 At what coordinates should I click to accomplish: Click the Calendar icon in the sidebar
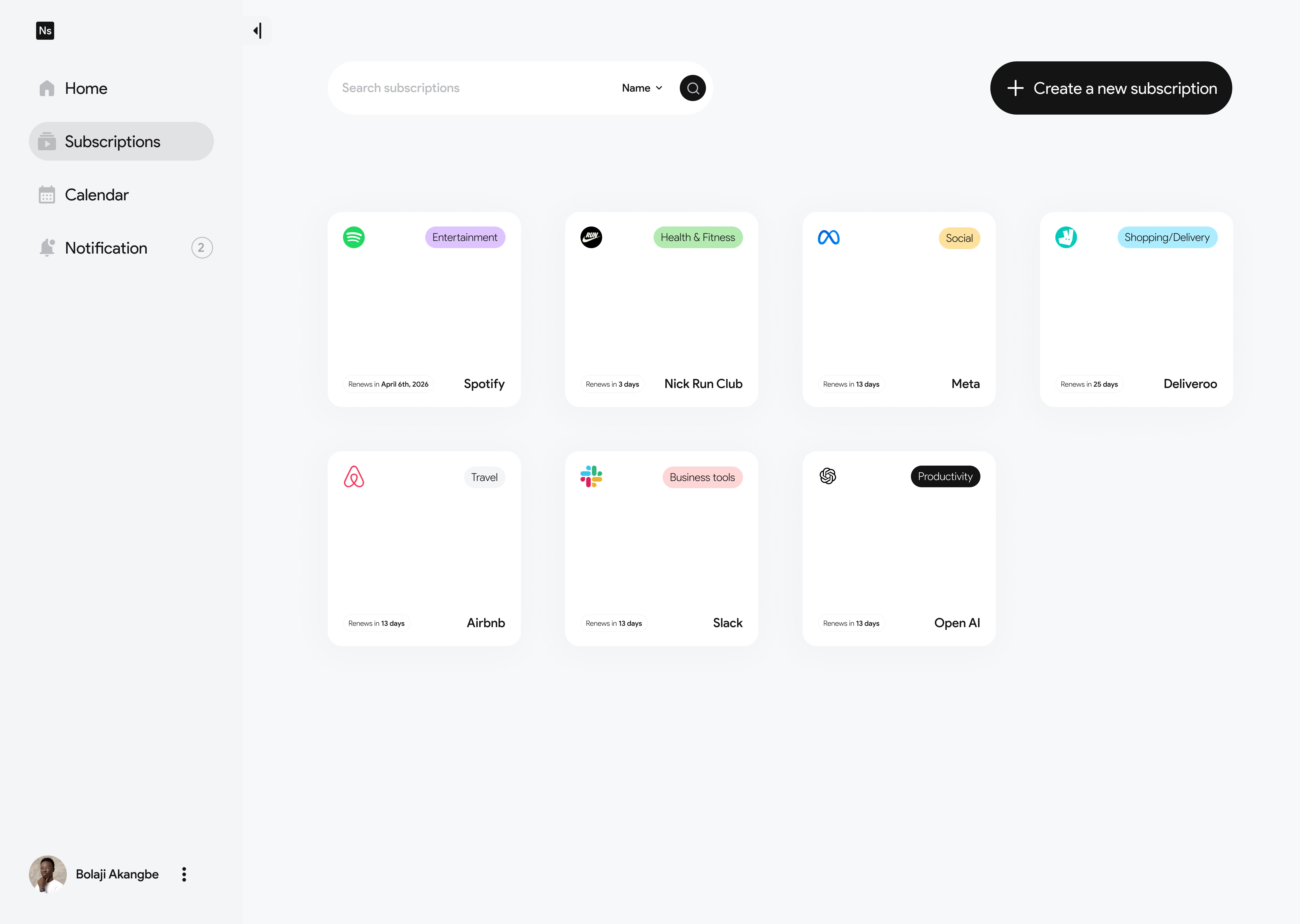coord(47,195)
